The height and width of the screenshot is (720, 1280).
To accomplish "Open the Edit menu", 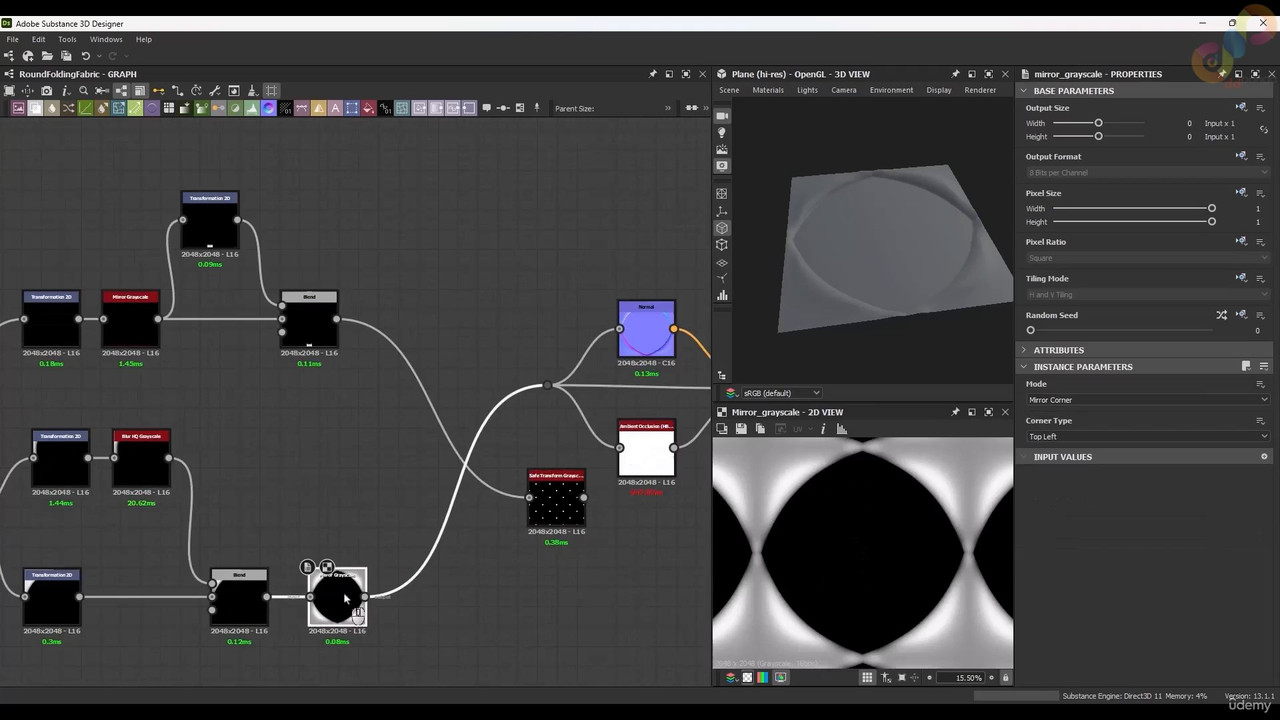I will (38, 39).
